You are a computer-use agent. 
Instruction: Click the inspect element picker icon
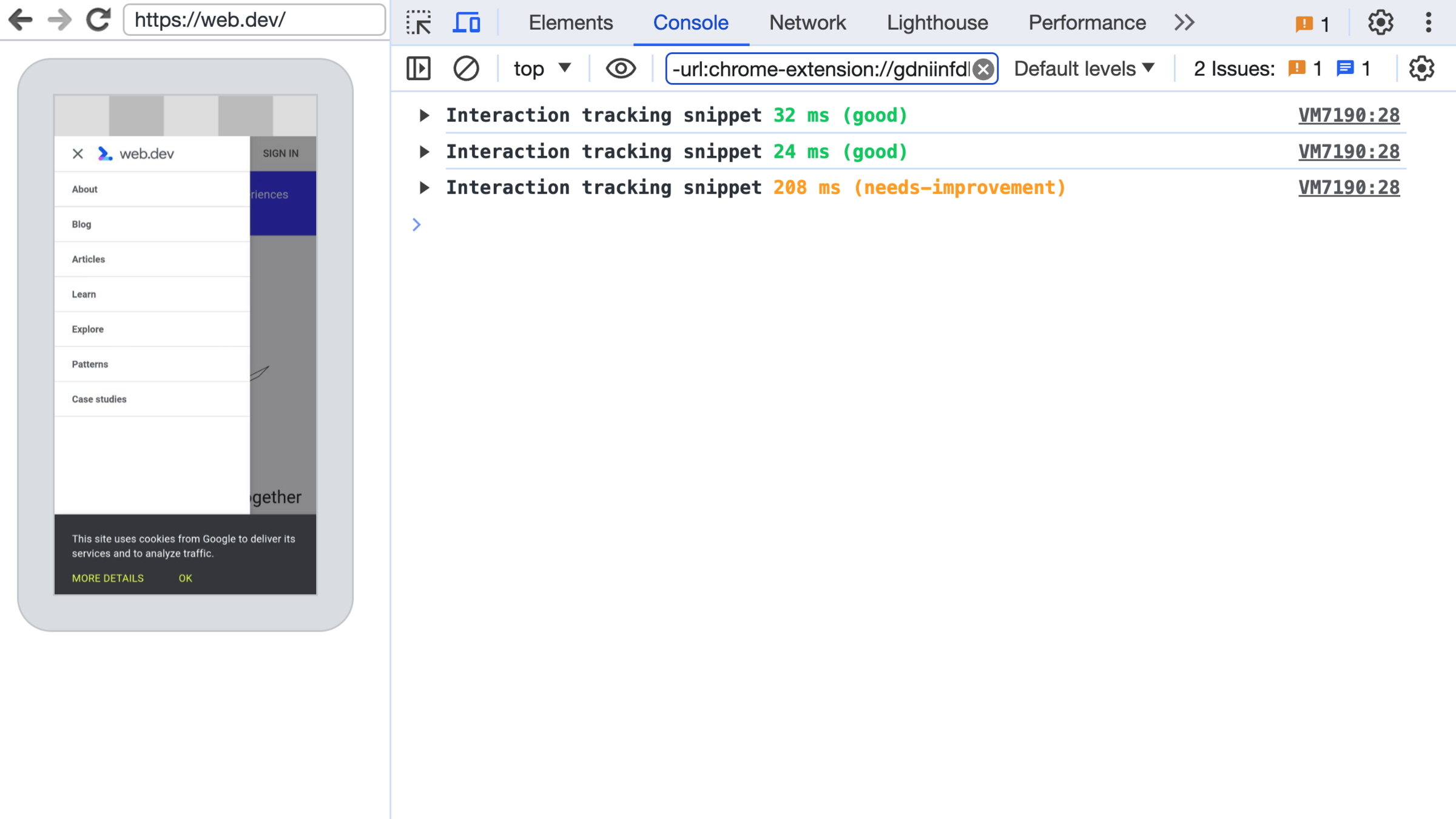tap(419, 22)
